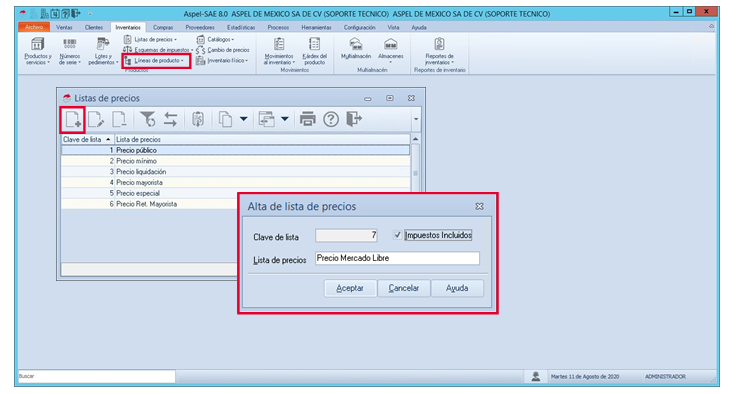The width and height of the screenshot is (730, 394).
Task: Click the help icon in quick access bar
Action: (x=66, y=14)
